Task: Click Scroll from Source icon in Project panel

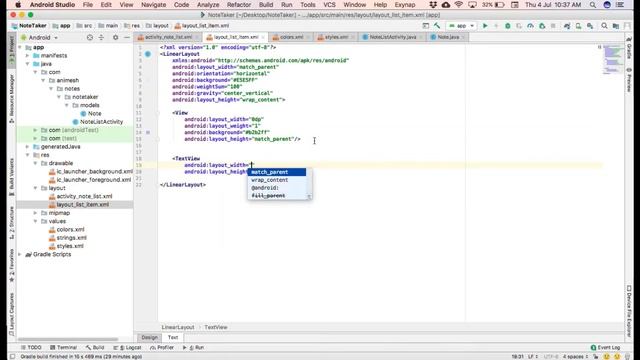Action: (x=90, y=38)
